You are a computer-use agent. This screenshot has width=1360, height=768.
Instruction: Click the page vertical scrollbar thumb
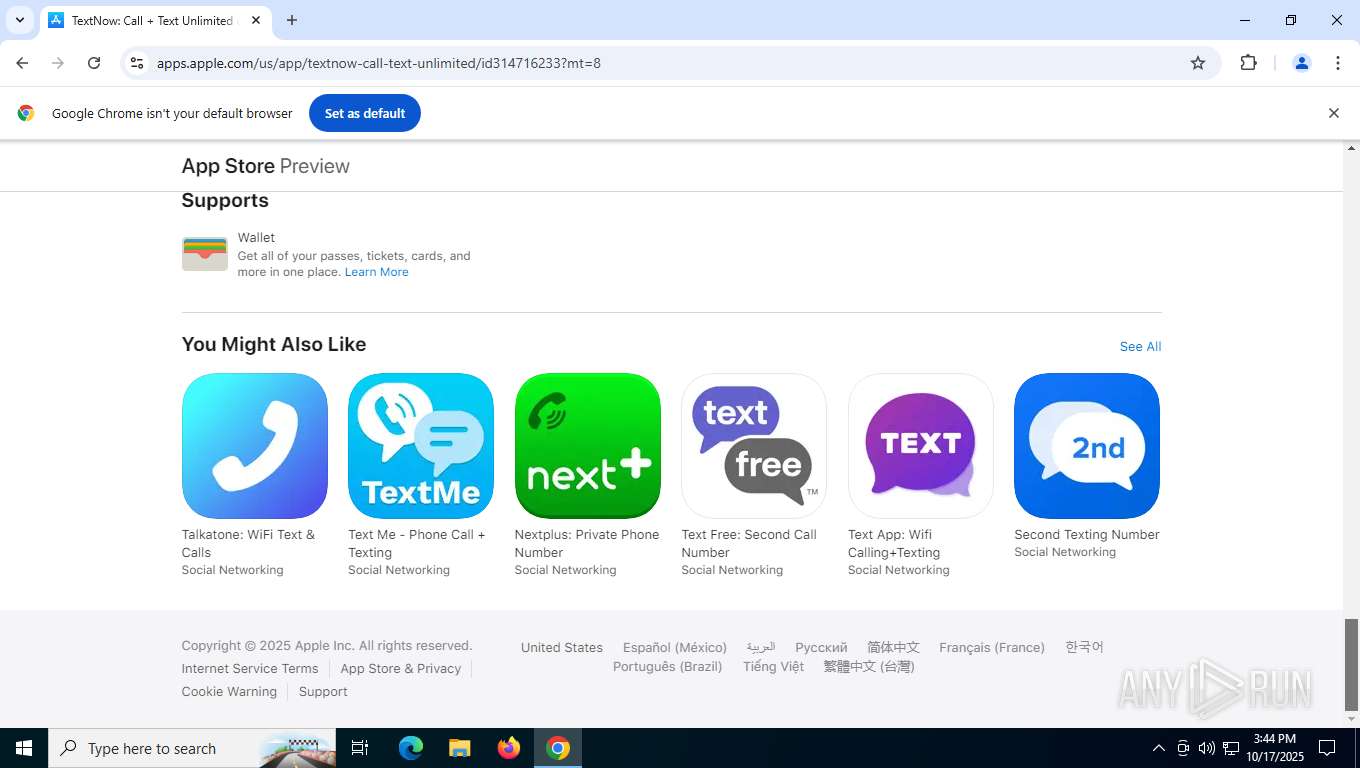pyautogui.click(x=1351, y=664)
